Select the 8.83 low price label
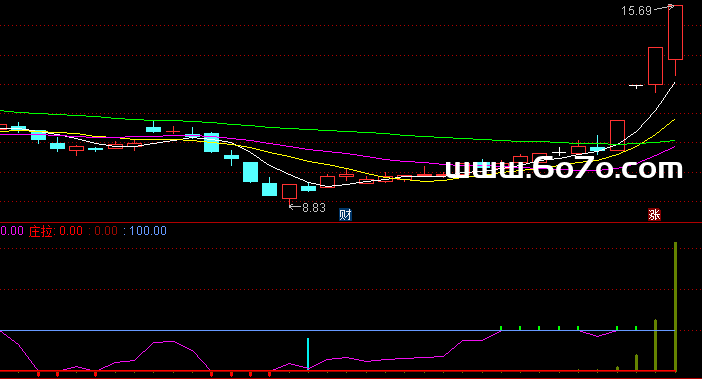This screenshot has height=379, width=702. (314, 208)
